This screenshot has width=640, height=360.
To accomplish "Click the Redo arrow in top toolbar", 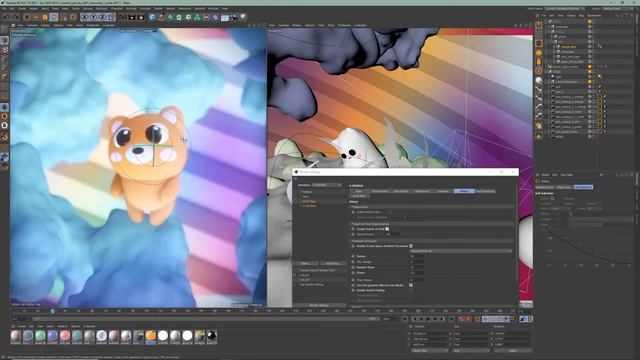I will 15,17.
